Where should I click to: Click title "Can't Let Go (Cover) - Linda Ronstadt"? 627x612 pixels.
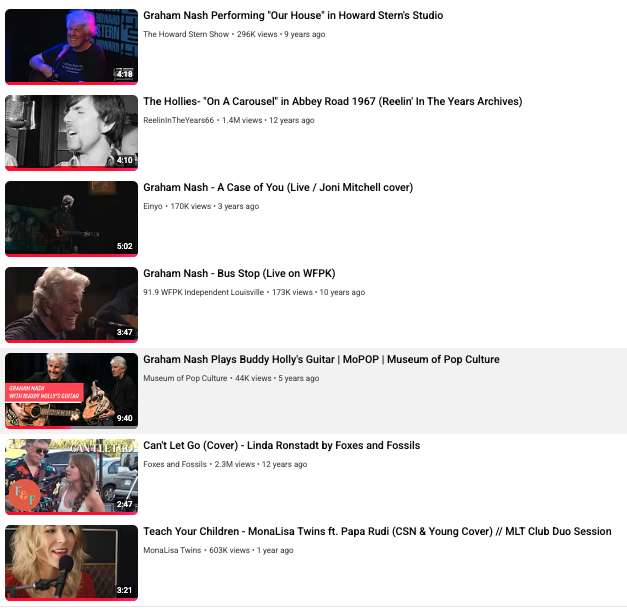282,446
